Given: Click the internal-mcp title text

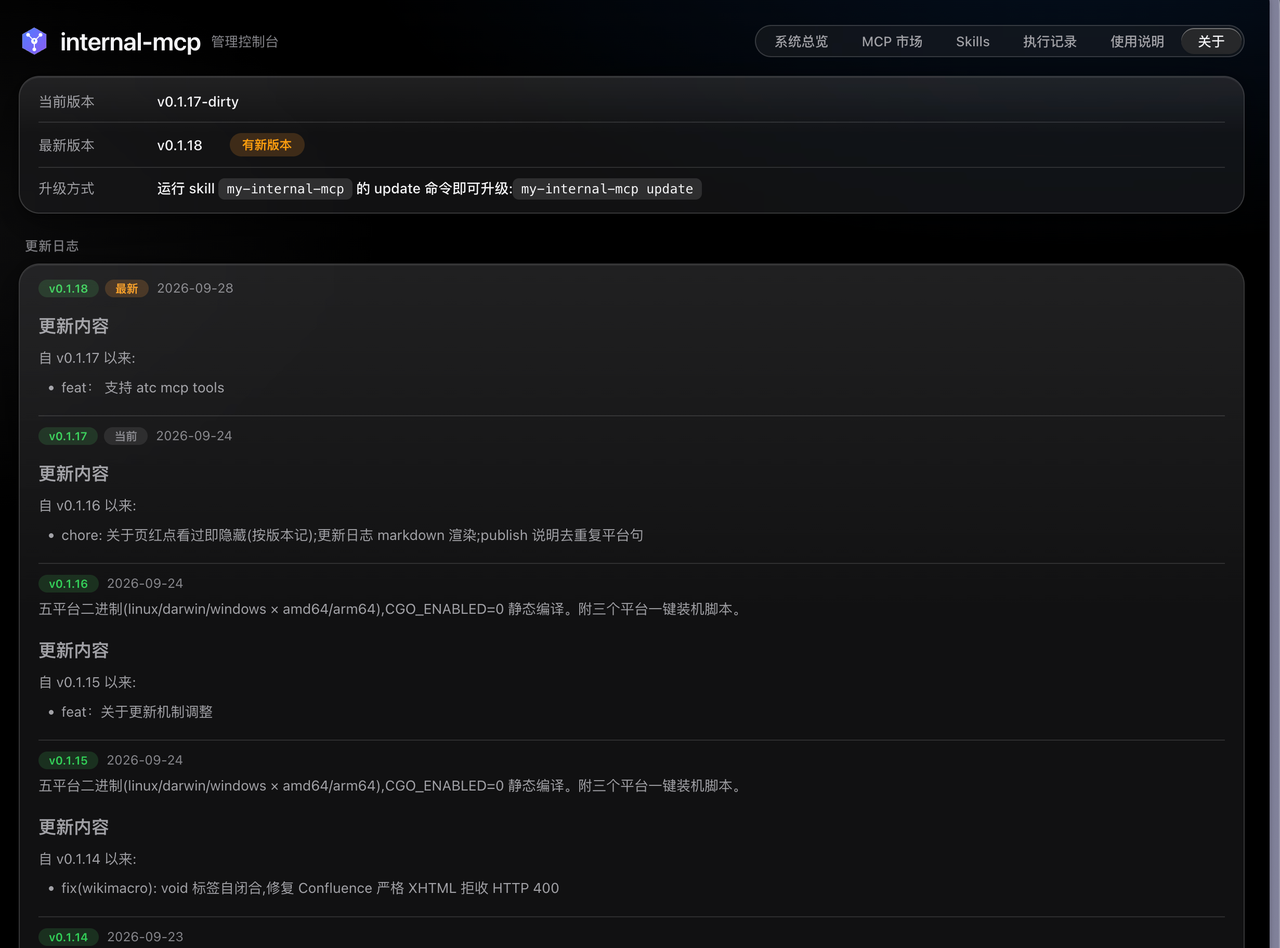Looking at the screenshot, I should click(x=130, y=42).
